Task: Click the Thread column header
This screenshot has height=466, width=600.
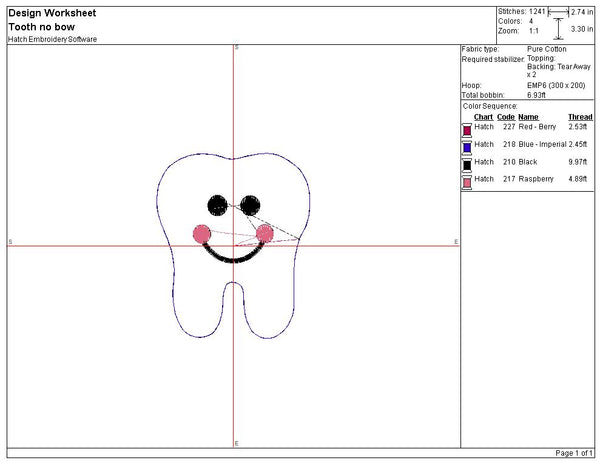Action: [x=580, y=117]
